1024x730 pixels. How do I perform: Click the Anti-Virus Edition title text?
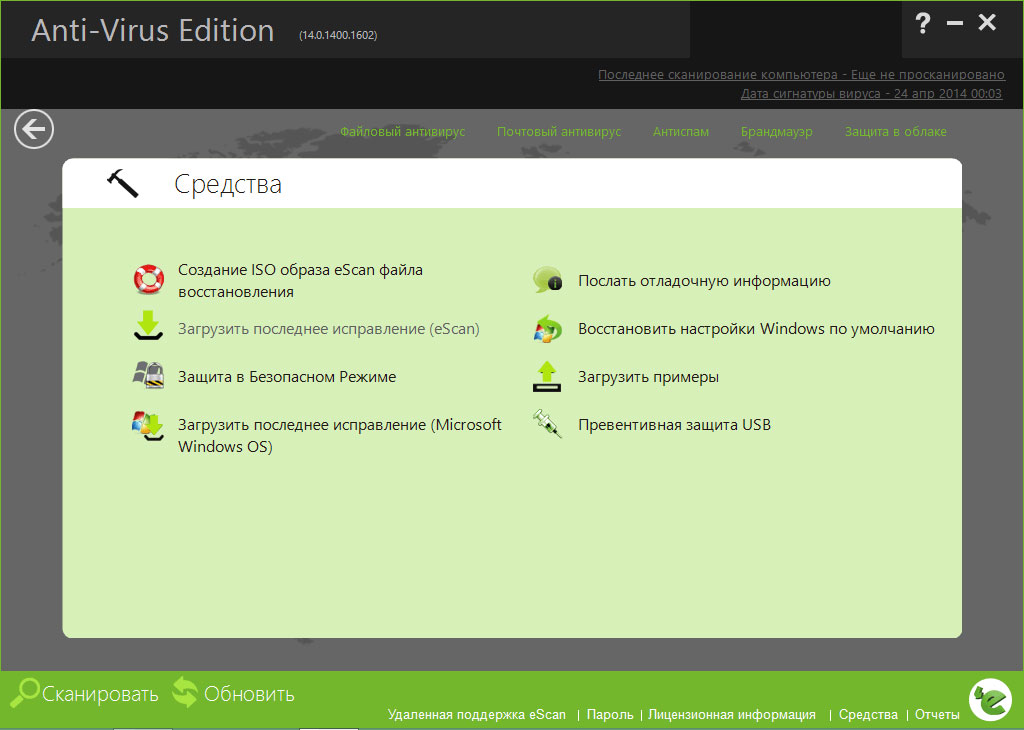coord(153,31)
